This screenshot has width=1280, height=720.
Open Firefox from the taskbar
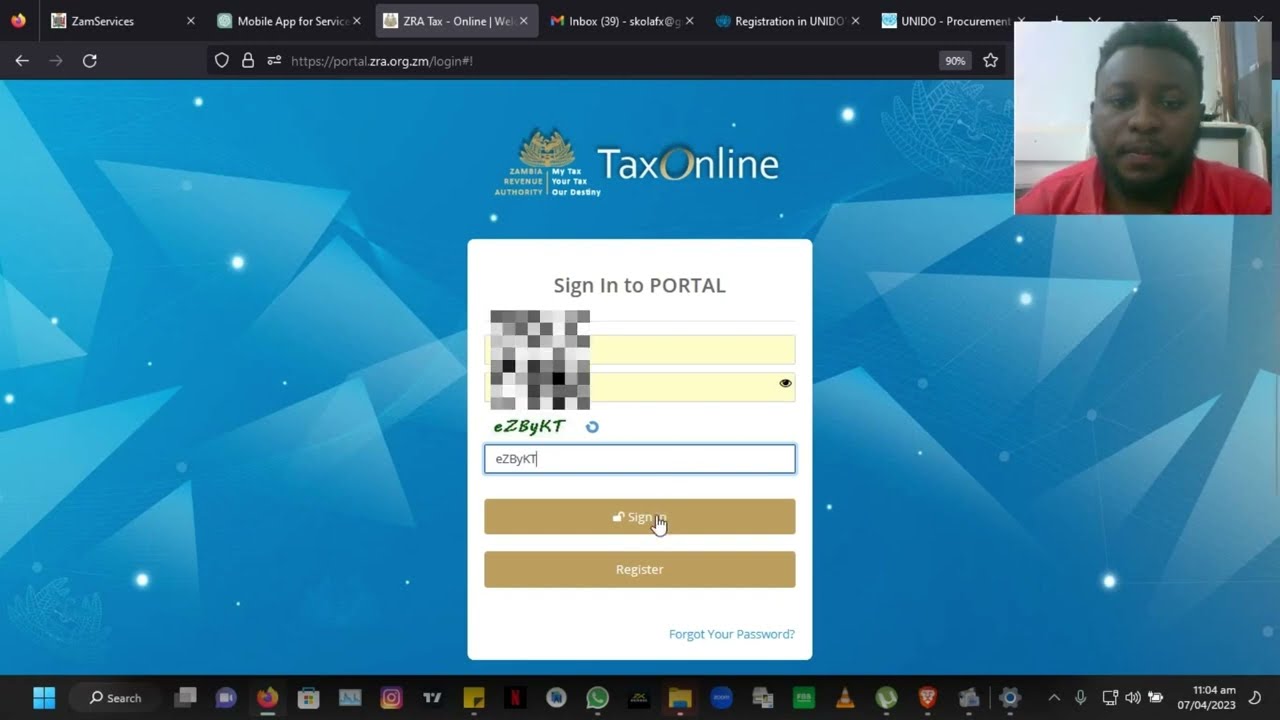tap(267, 697)
